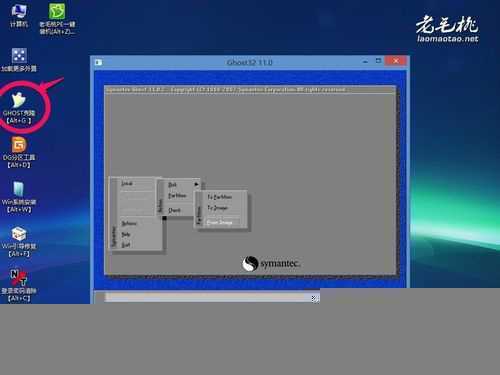
Task: Minimize the Ghost32 11.0 window
Action: click(x=365, y=62)
